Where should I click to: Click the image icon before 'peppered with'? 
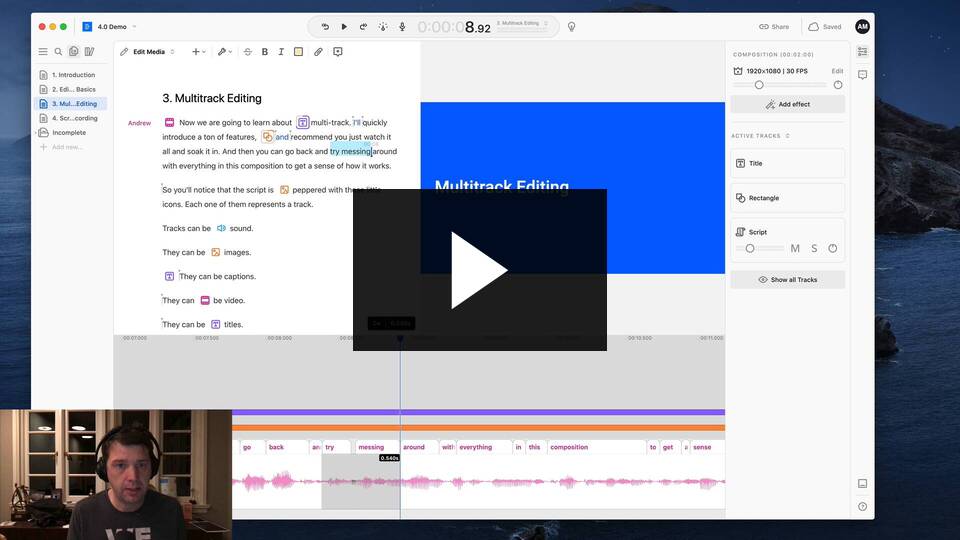point(284,190)
